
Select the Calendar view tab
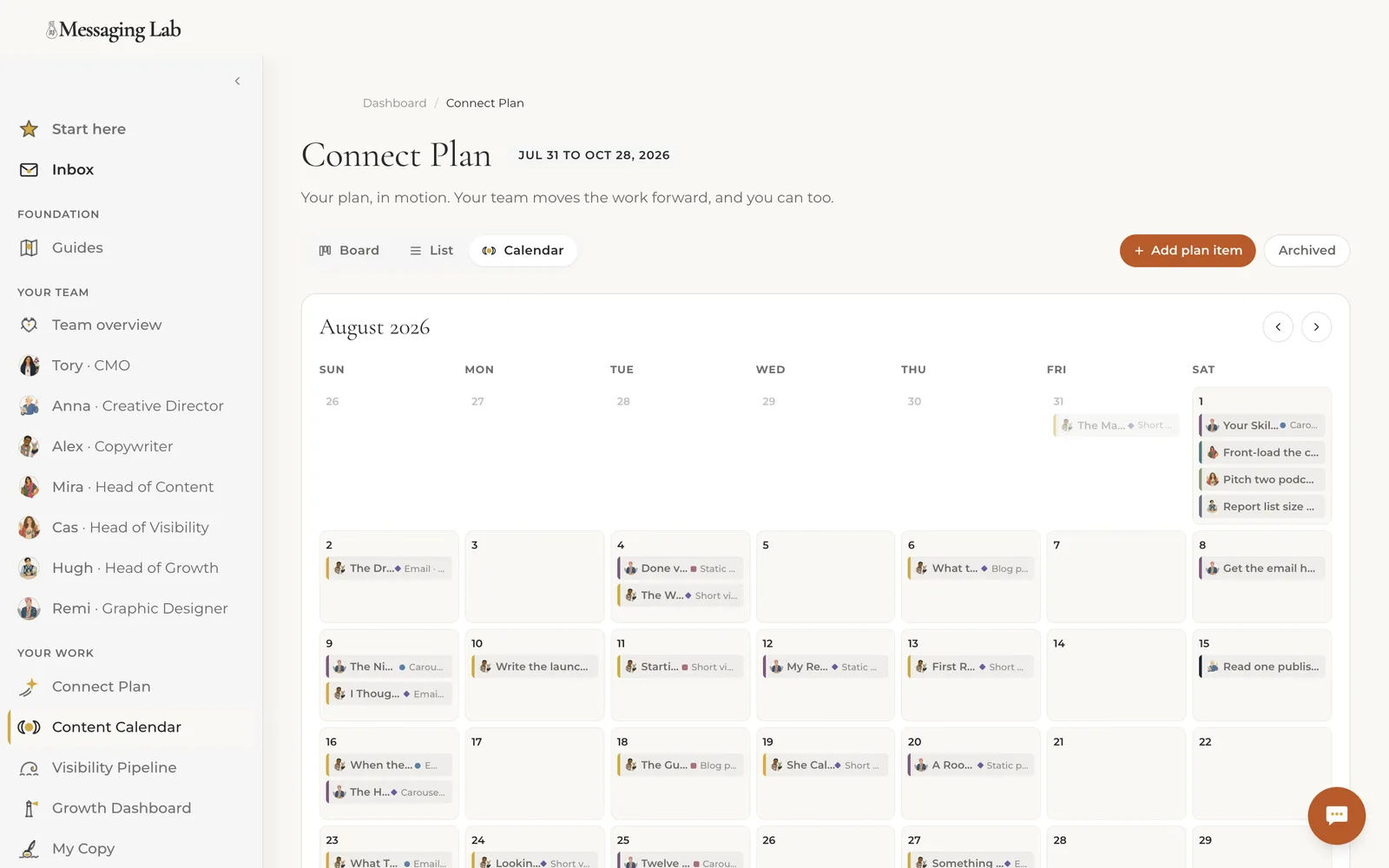click(523, 251)
